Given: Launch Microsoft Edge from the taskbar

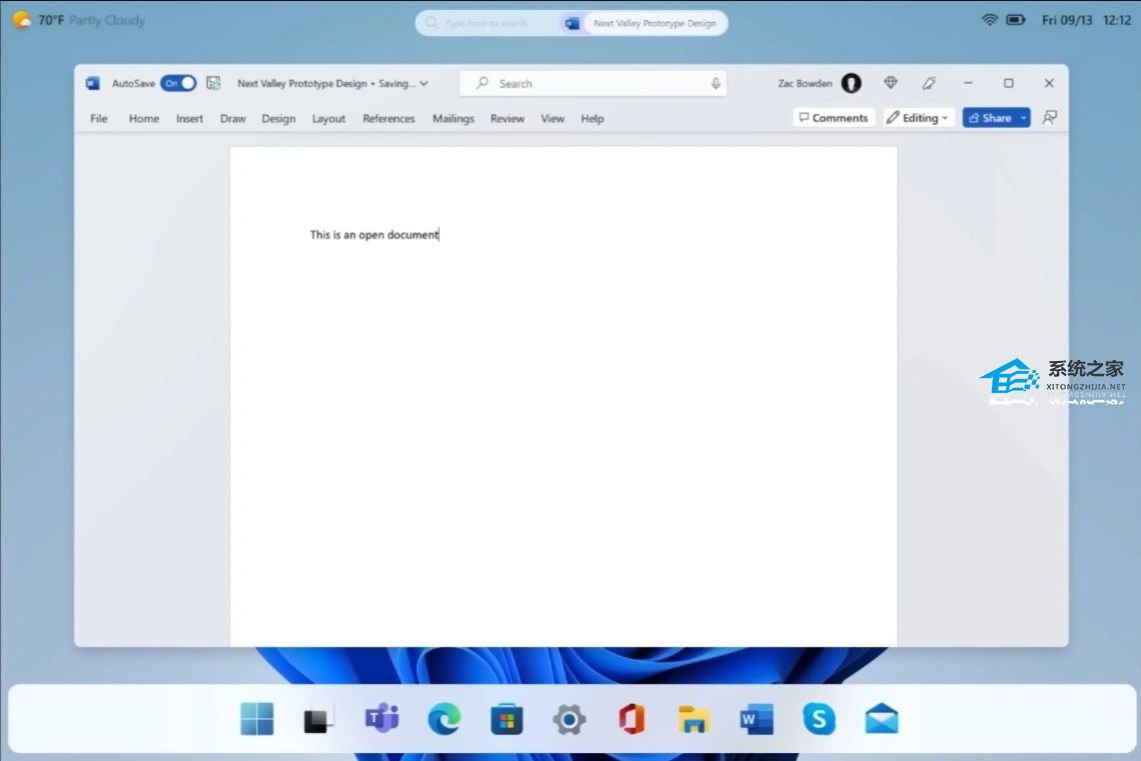Looking at the screenshot, I should point(444,718).
